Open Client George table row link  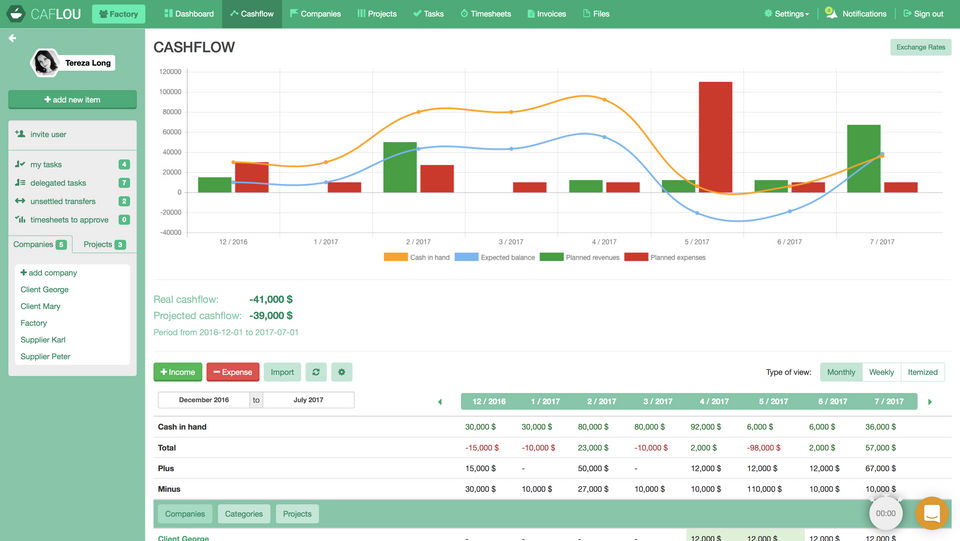(183, 538)
